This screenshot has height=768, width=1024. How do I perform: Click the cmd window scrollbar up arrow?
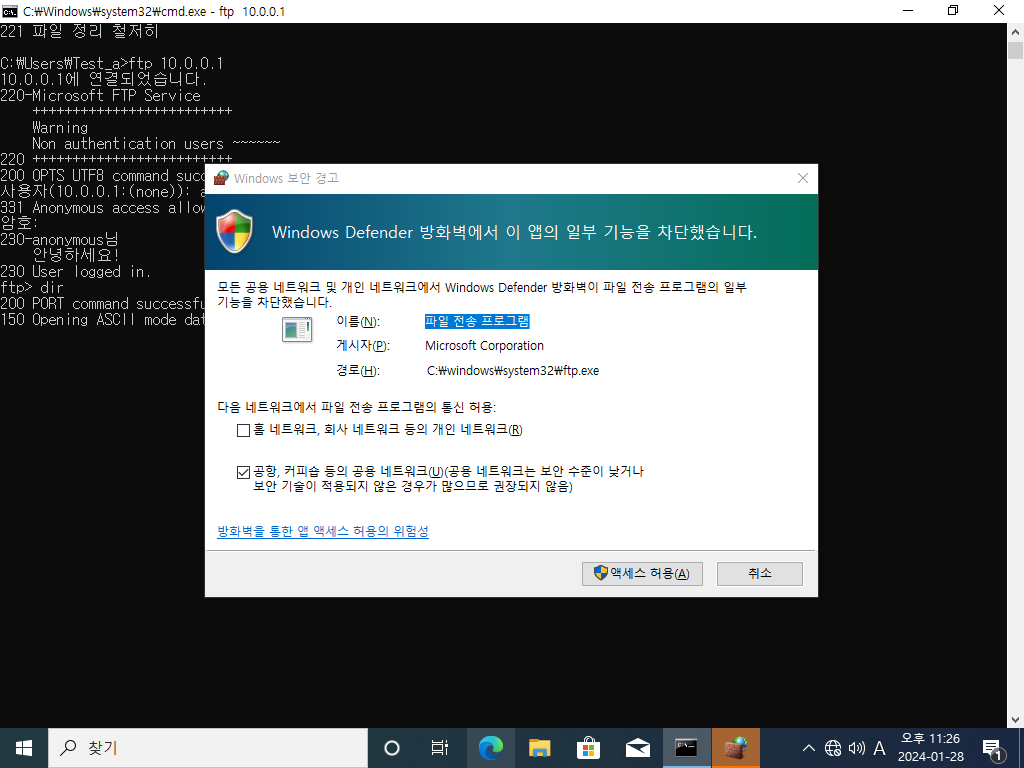pos(1016,31)
